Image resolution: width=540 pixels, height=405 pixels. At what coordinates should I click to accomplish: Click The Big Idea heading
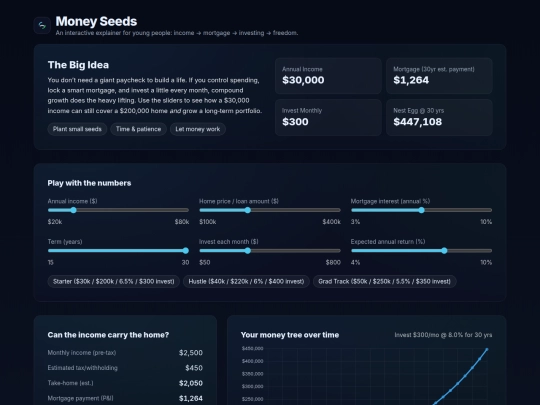click(x=78, y=65)
